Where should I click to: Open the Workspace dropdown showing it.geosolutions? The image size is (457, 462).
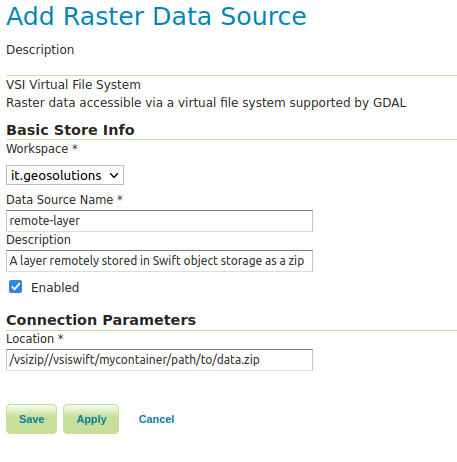tap(65, 175)
